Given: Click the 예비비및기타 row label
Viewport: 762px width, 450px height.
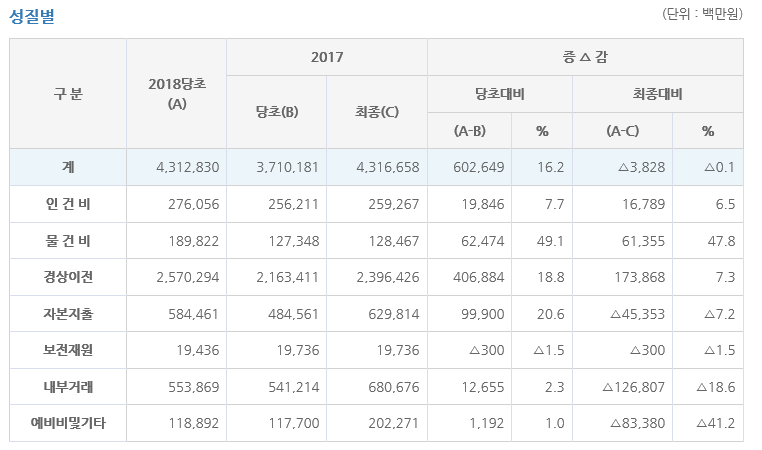Looking at the screenshot, I should [x=68, y=424].
